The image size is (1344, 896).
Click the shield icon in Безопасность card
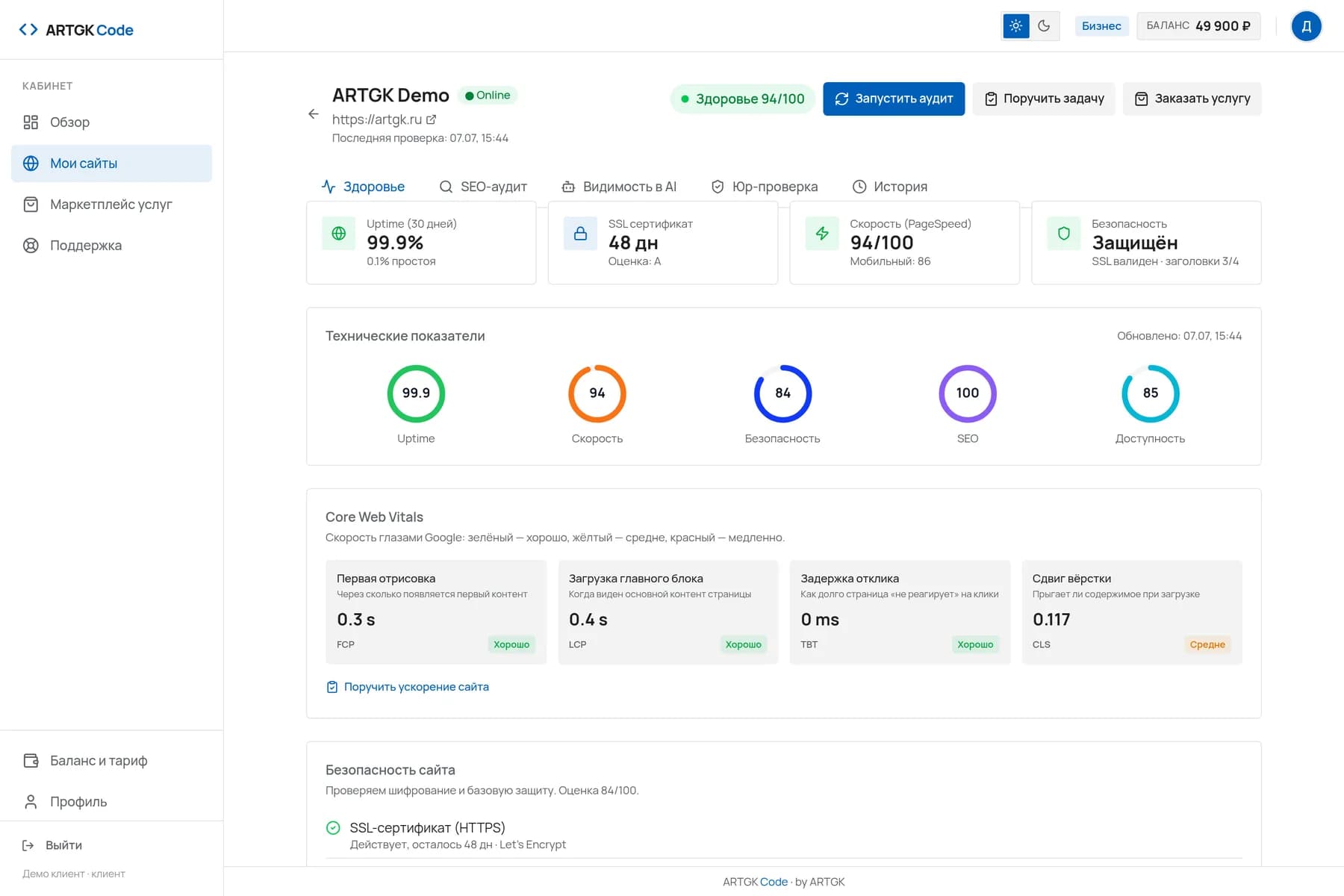(1064, 234)
